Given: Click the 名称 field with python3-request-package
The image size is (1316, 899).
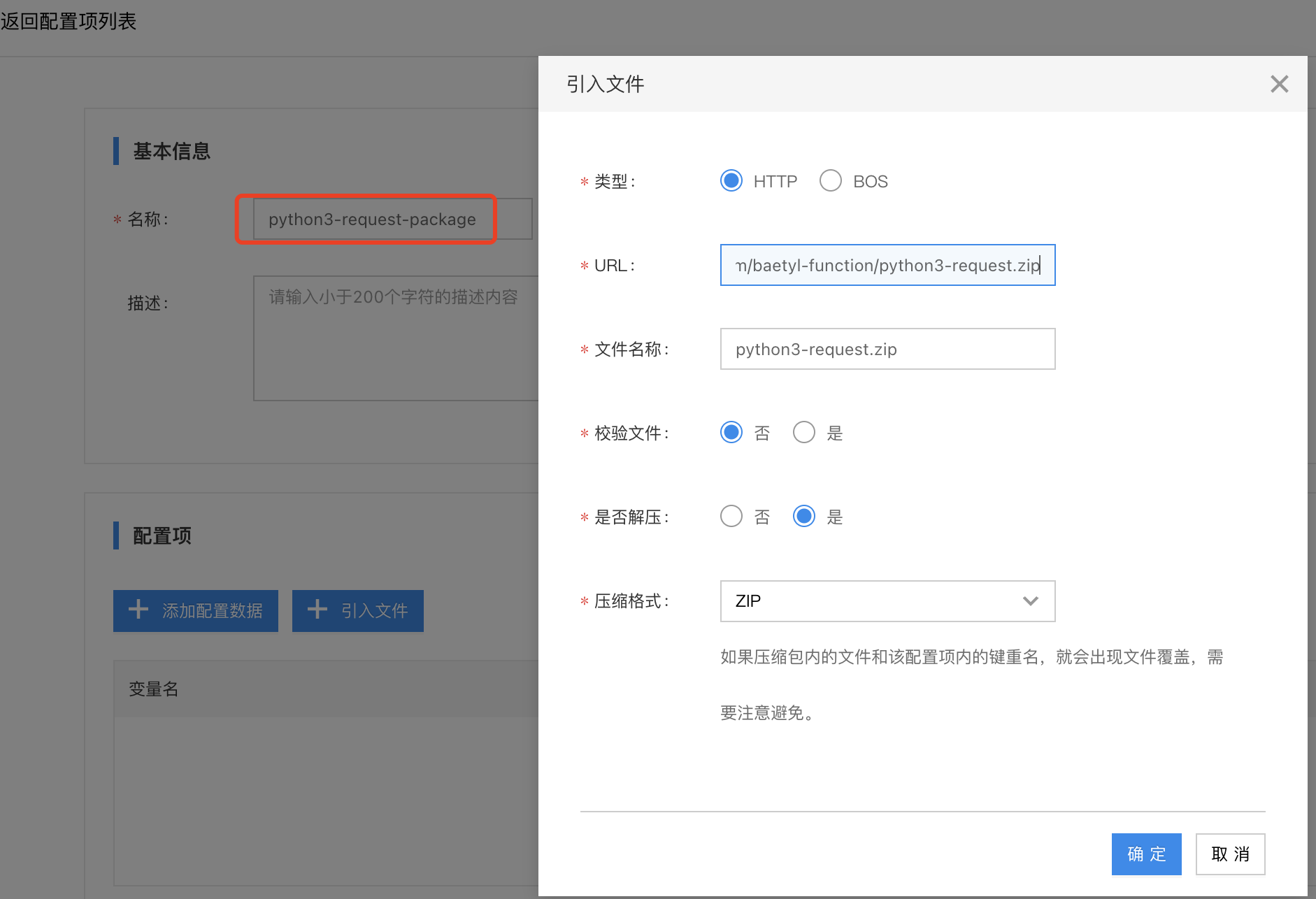Looking at the screenshot, I should pos(392,219).
